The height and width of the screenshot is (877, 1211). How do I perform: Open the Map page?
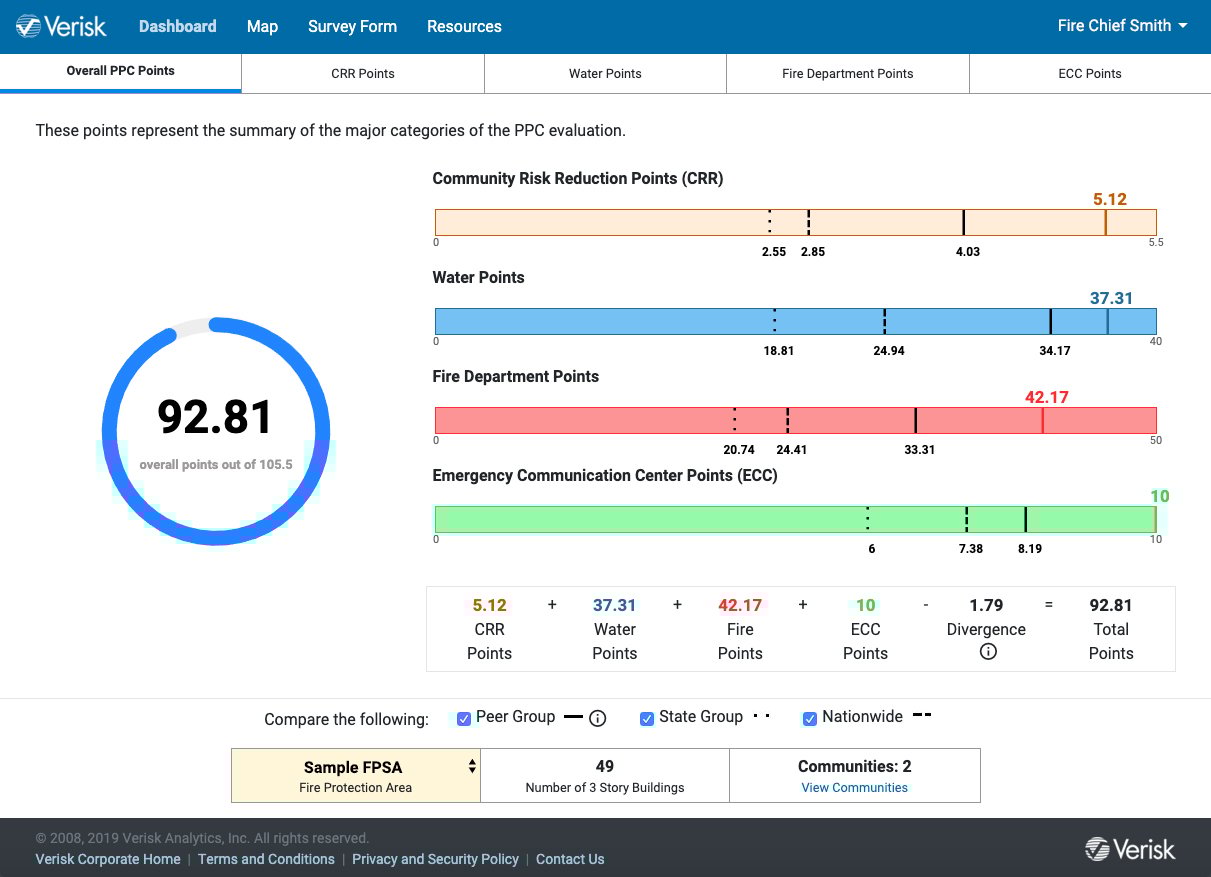tap(262, 26)
